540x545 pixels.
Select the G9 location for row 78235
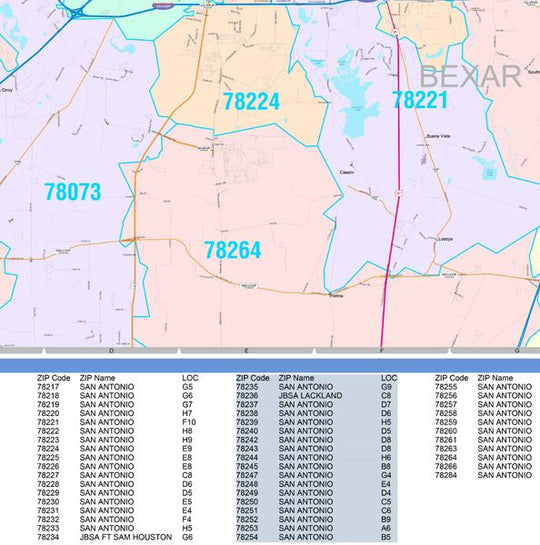tap(386, 387)
